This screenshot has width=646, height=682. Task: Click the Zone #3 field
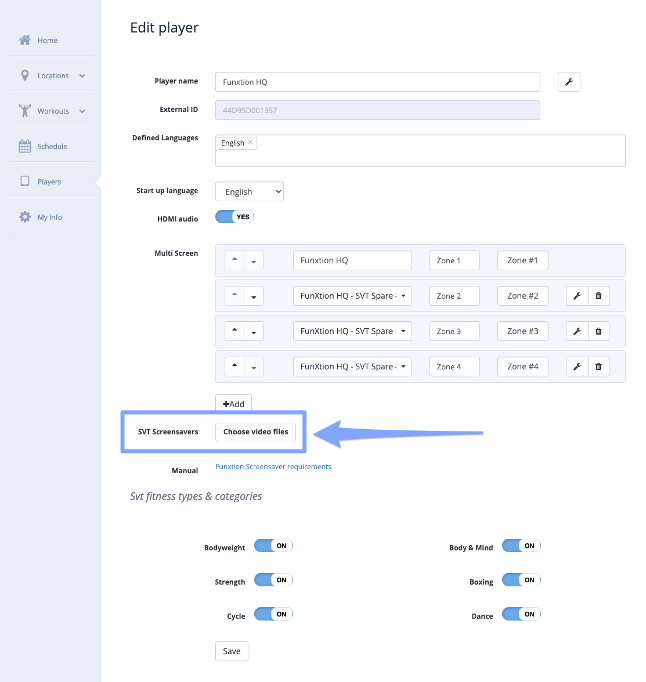tap(523, 331)
